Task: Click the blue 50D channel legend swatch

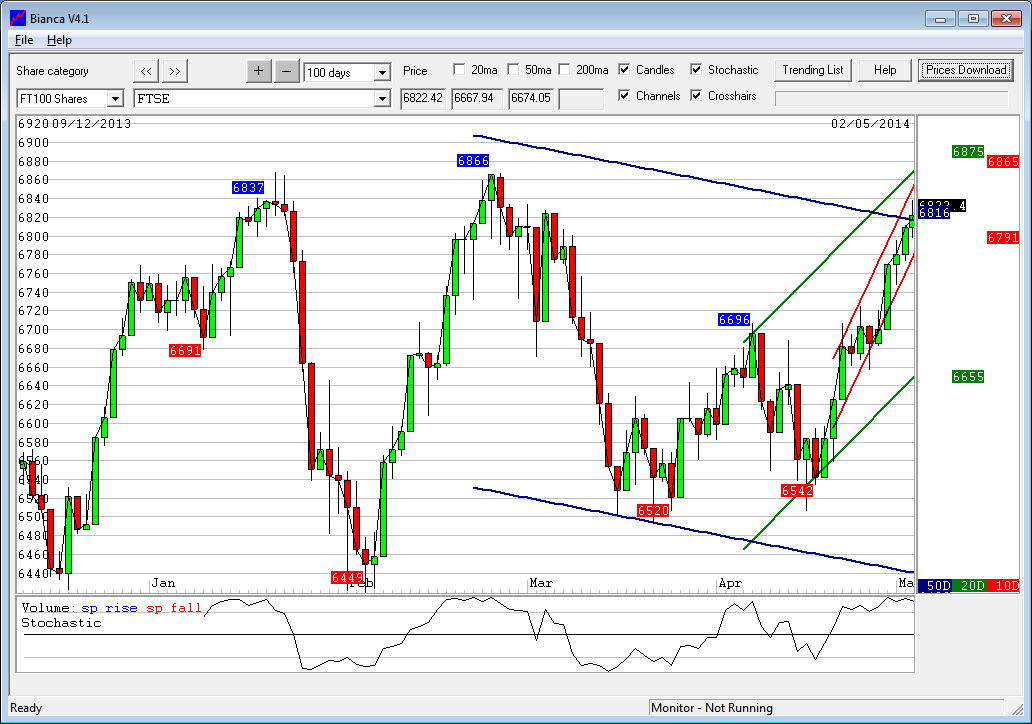Action: pyautogui.click(x=936, y=585)
